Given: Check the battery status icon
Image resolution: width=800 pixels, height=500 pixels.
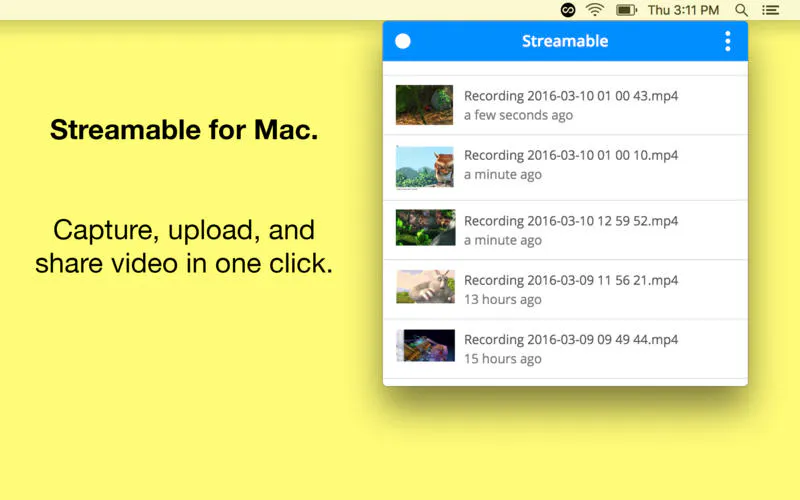Looking at the screenshot, I should (626, 10).
